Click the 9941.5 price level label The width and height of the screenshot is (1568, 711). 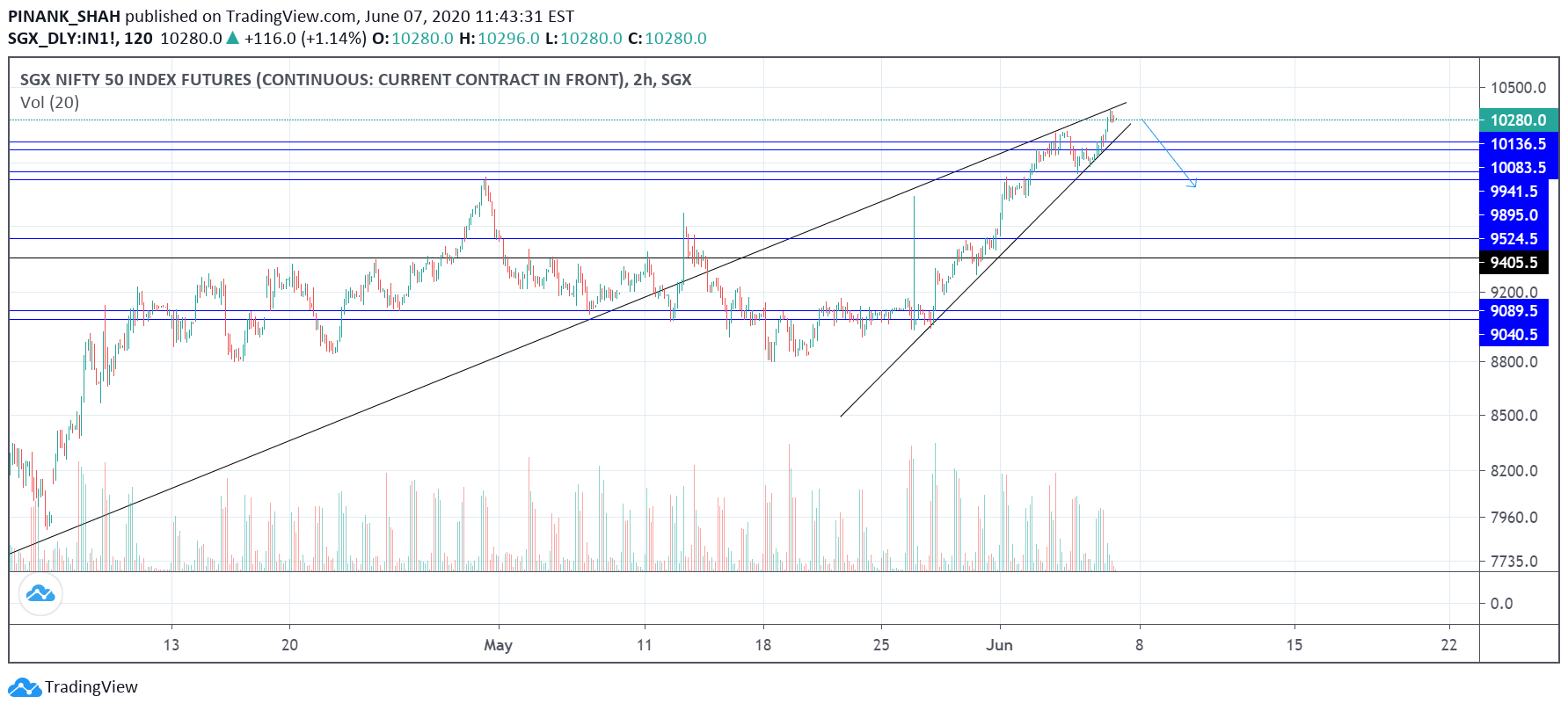[1514, 192]
